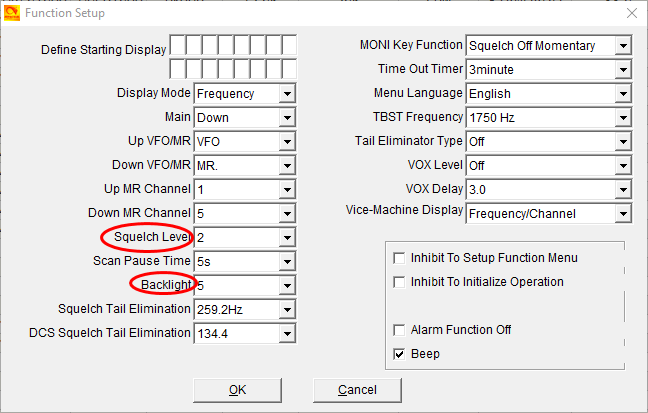Open the Backlight value dropdown
Image resolution: width=648 pixels, height=413 pixels.
point(287,286)
